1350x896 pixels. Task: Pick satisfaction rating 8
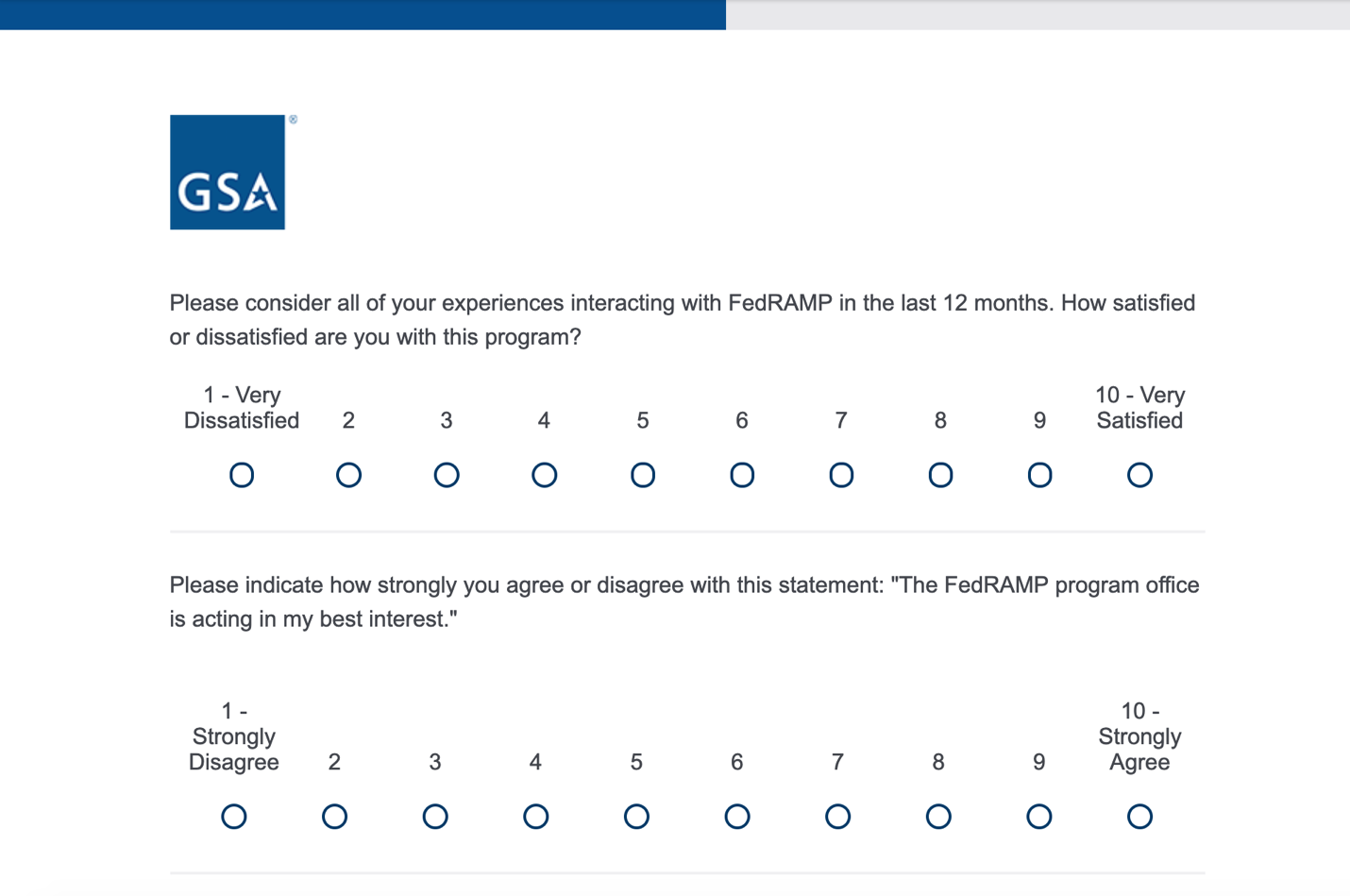940,475
